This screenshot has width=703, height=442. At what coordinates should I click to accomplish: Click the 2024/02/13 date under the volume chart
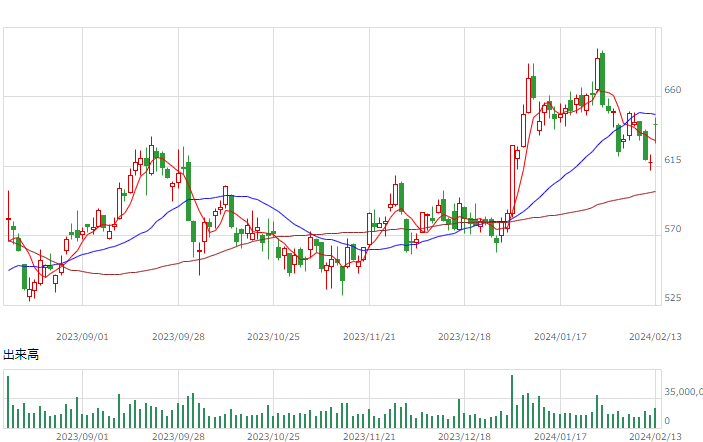655,437
